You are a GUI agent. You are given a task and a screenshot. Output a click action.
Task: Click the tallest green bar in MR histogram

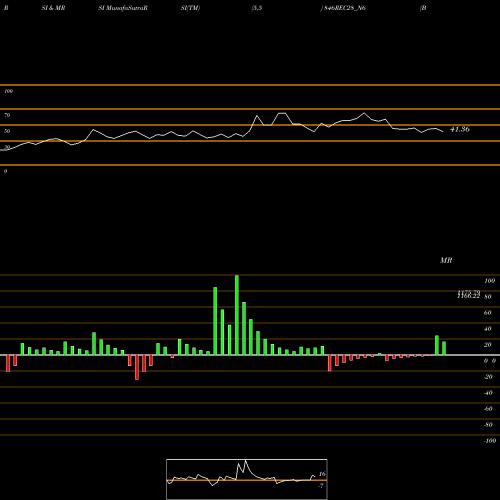(x=237, y=315)
